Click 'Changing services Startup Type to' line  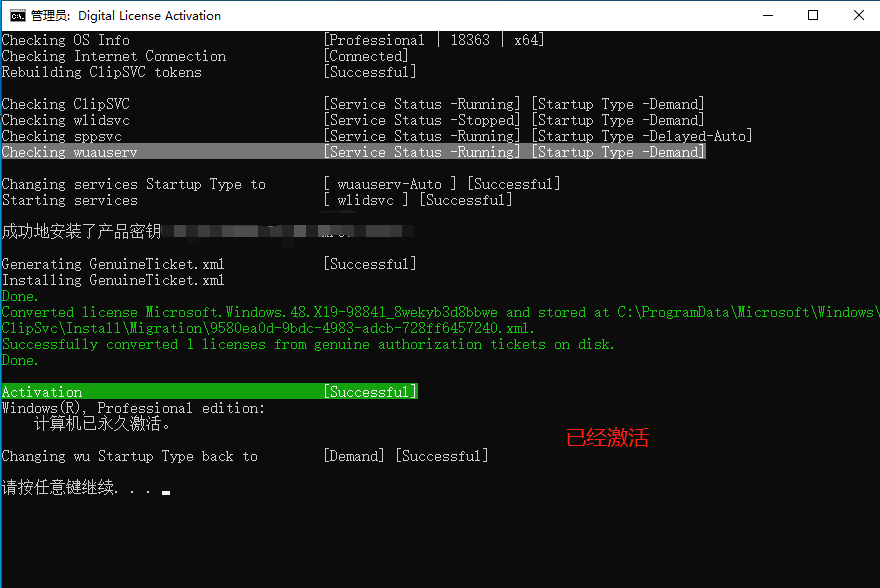point(134,185)
